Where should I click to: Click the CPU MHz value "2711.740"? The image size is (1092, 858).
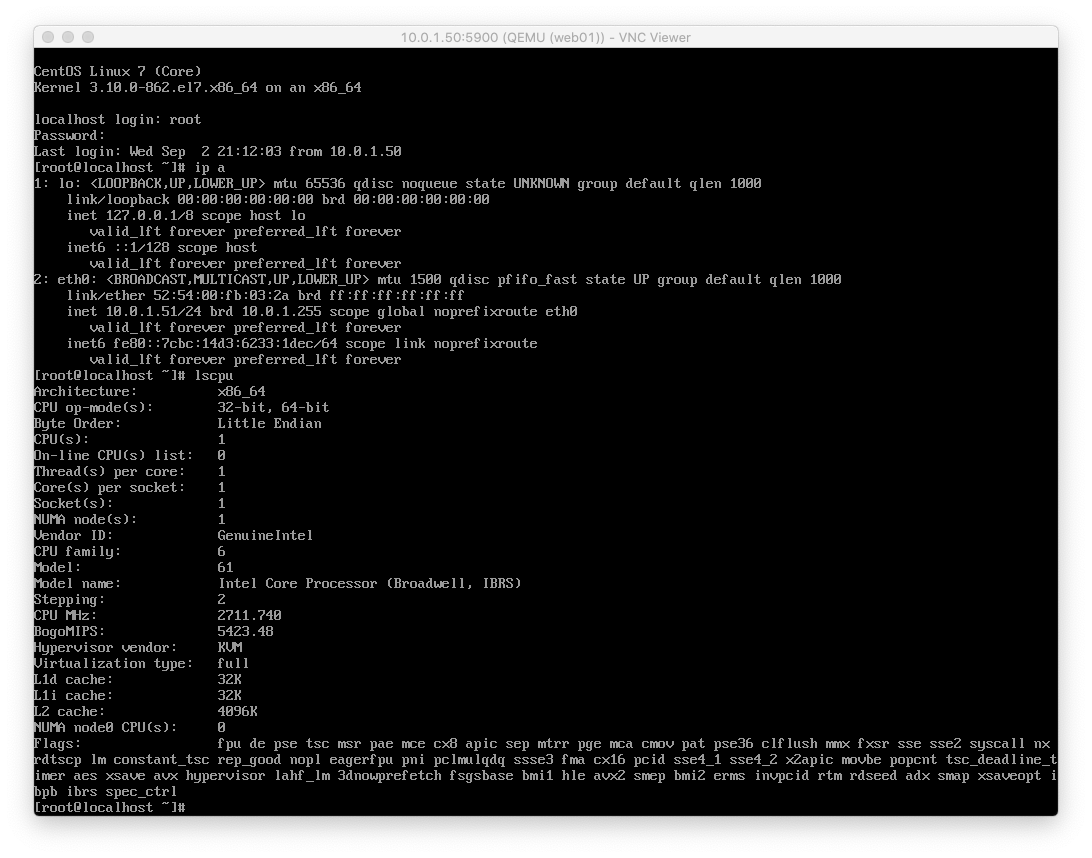tap(249, 616)
